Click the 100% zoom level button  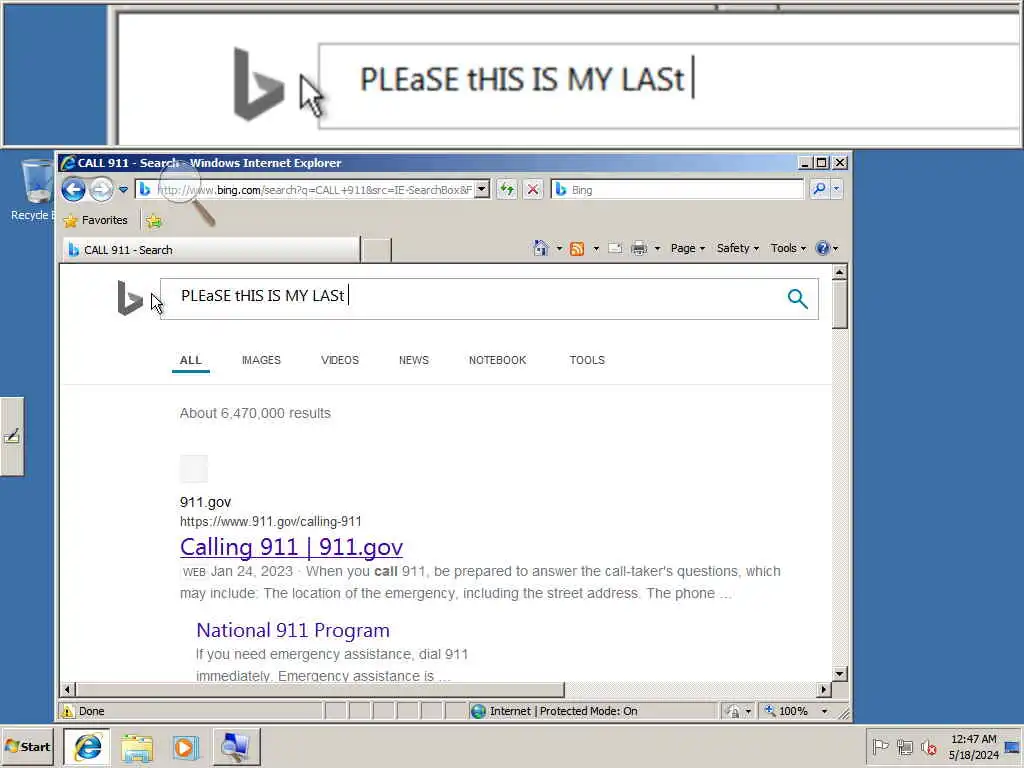pyautogui.click(x=787, y=711)
